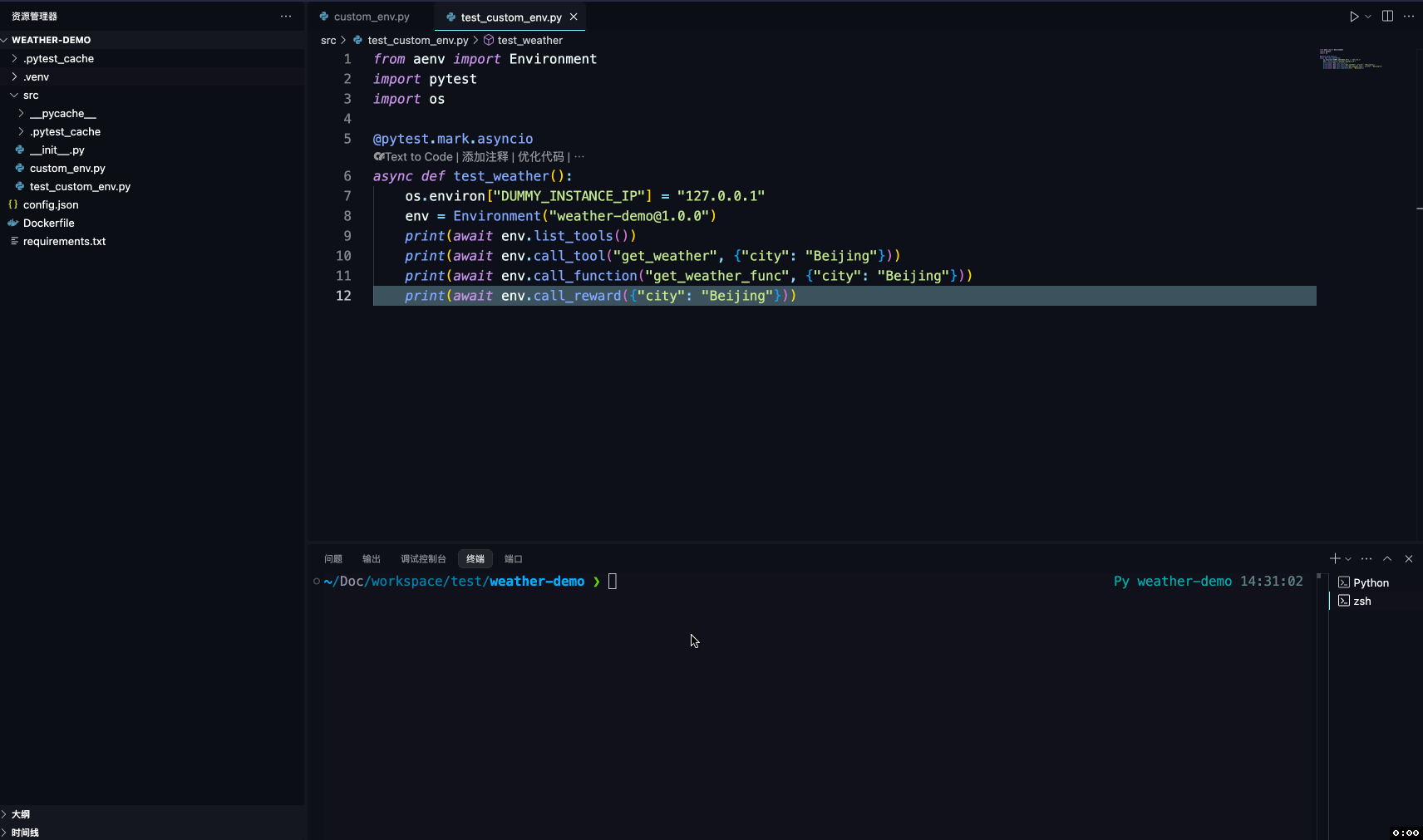The width and height of the screenshot is (1423, 840).
Task: Launch a new terminal with plus icon
Action: [x=1333, y=558]
